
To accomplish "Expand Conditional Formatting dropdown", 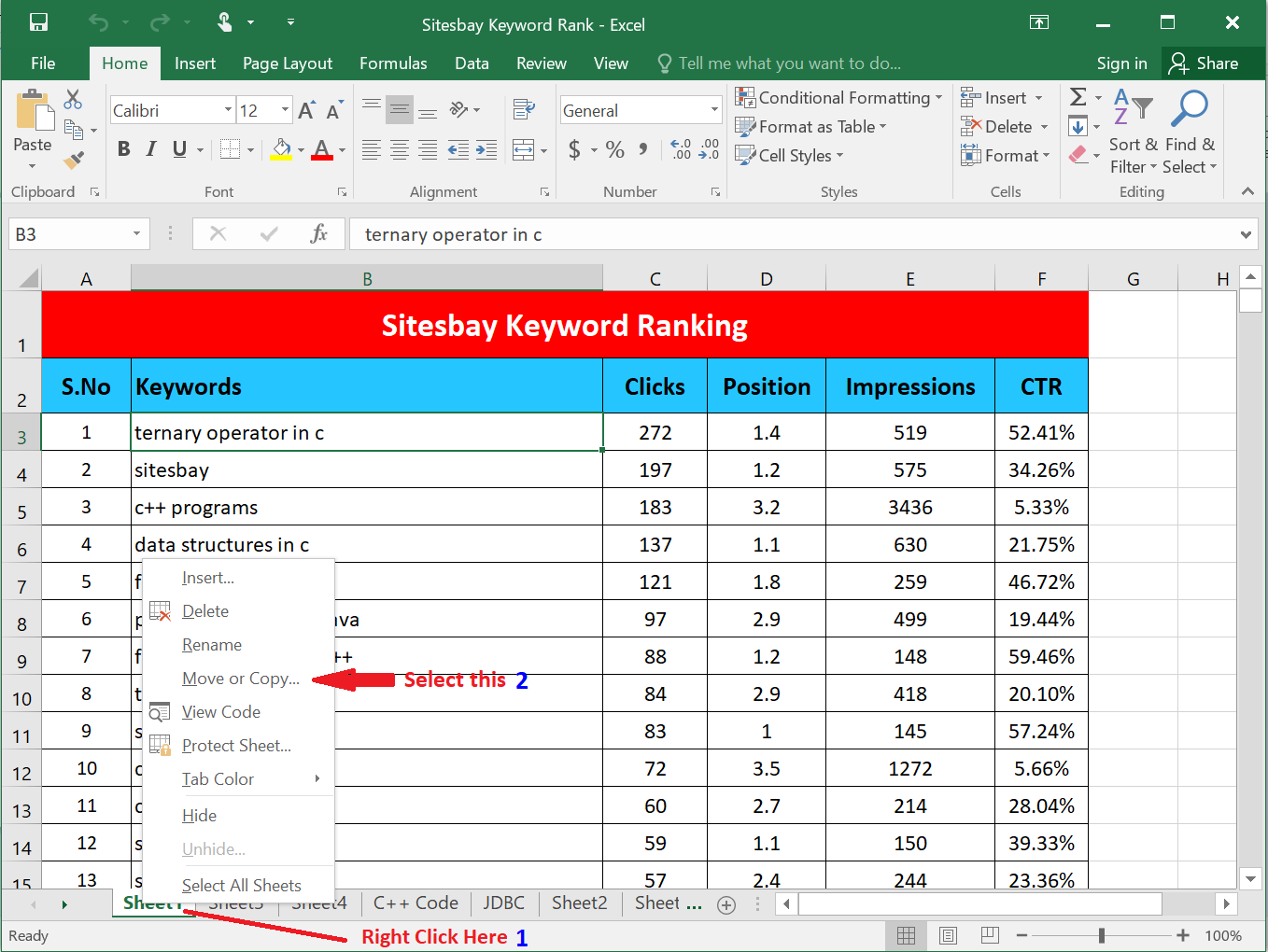I will (938, 98).
